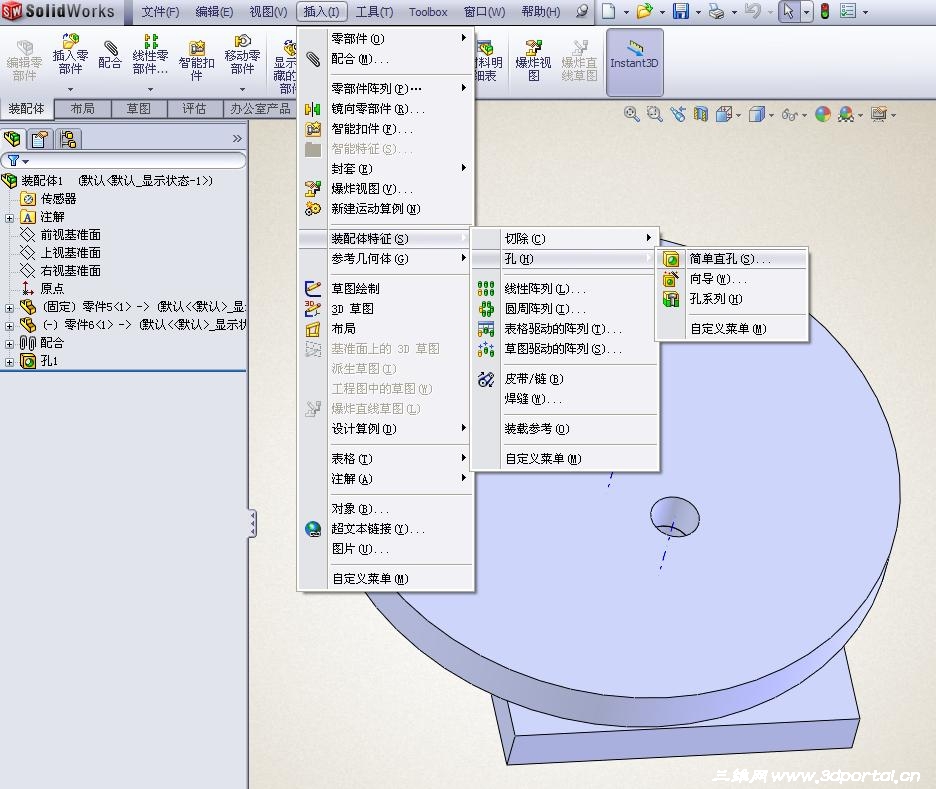Click the 孔系列 (Hole Series) icon
The image size is (936, 789).
tap(671, 298)
